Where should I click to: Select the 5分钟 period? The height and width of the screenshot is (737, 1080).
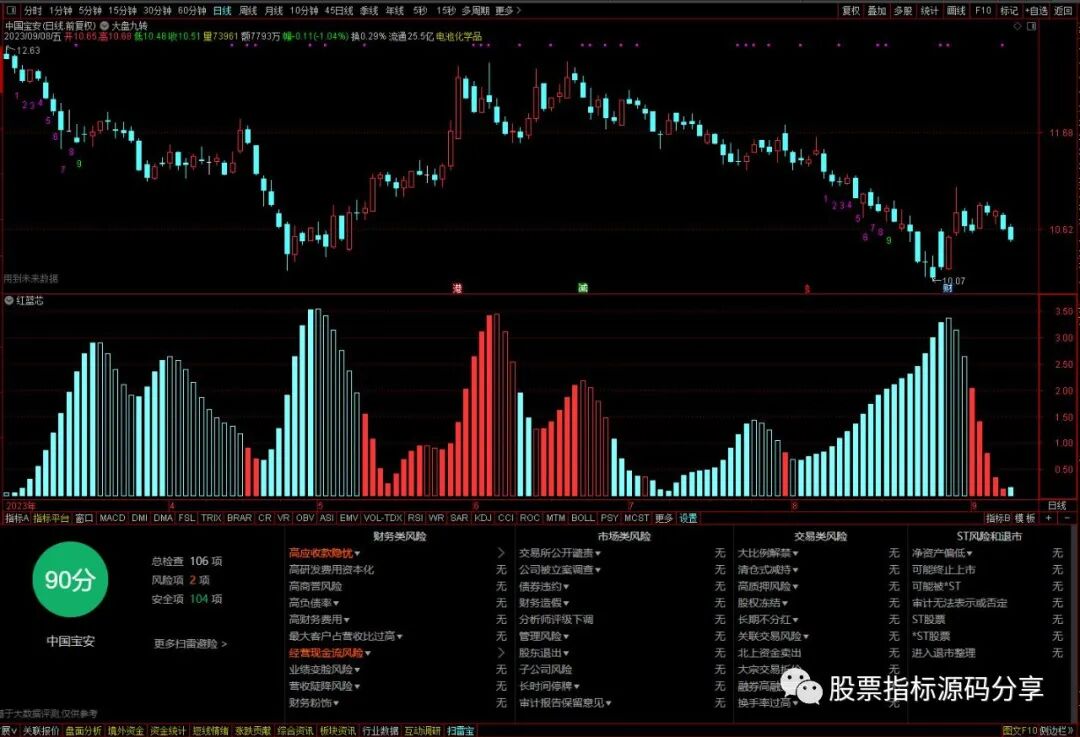90,10
